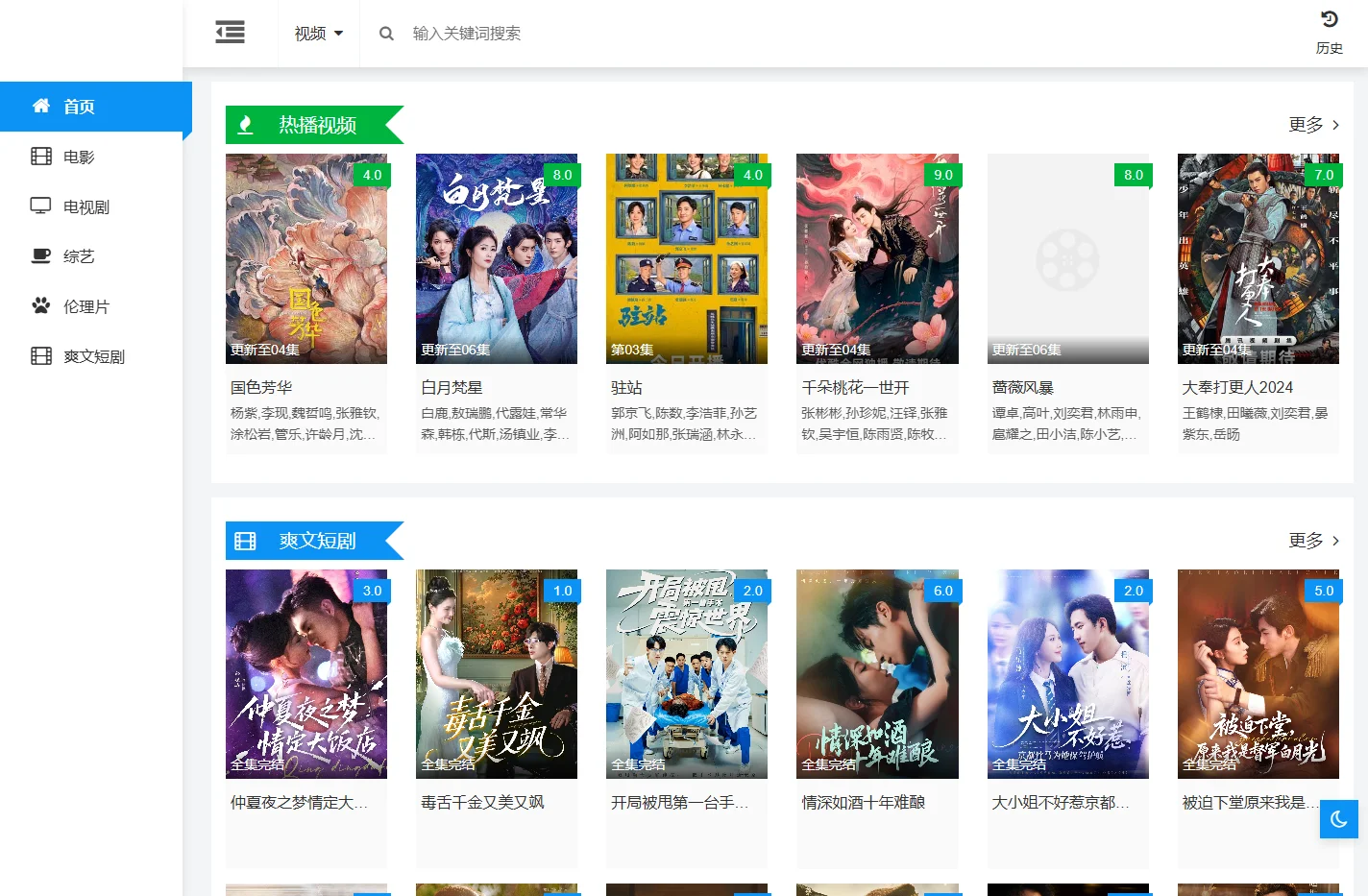Viewport: 1368px width, 896px height.
Task: Open the 千朵桃花一世开 poster
Action: pyautogui.click(x=877, y=258)
